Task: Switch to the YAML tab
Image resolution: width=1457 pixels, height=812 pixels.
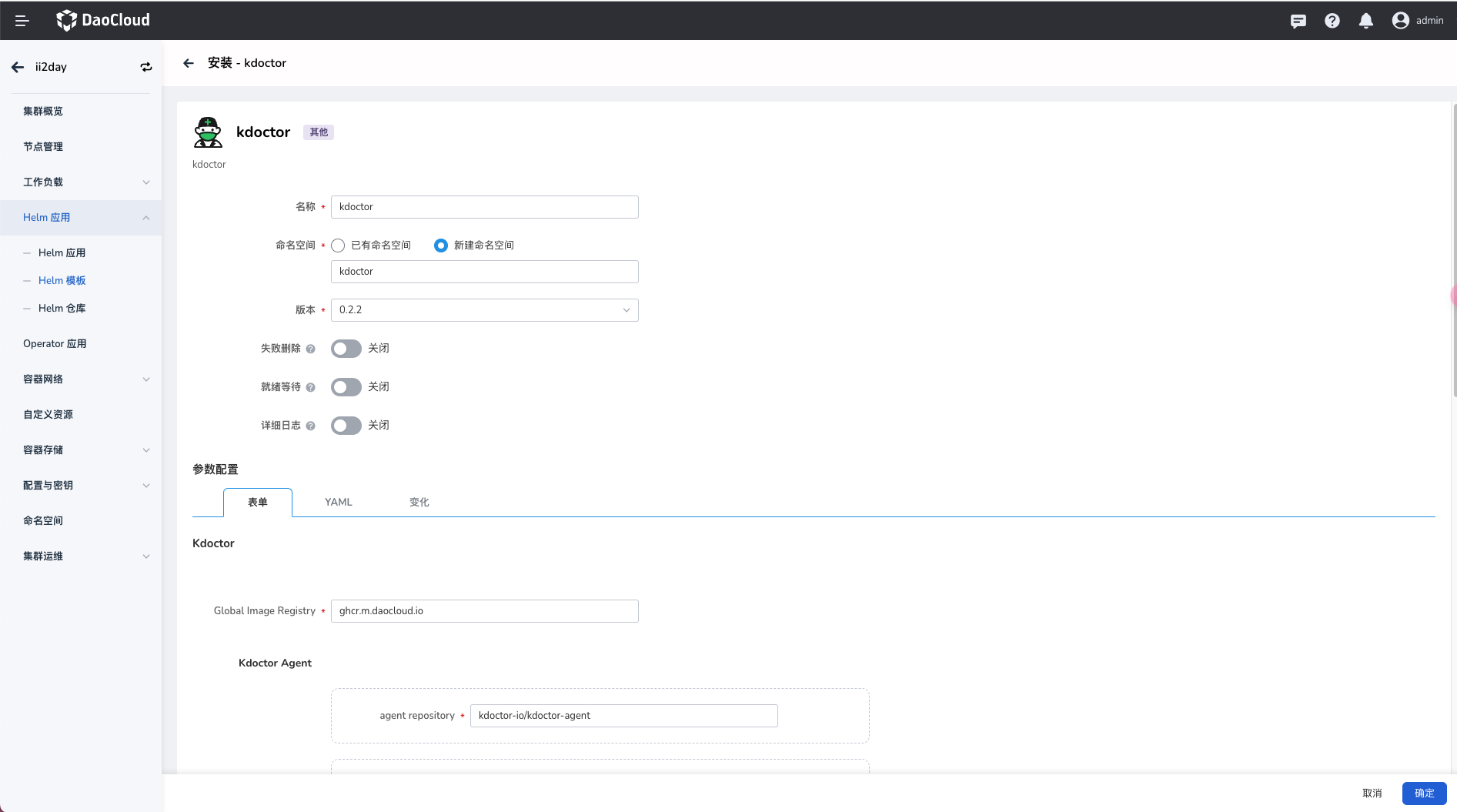Action: coord(338,503)
